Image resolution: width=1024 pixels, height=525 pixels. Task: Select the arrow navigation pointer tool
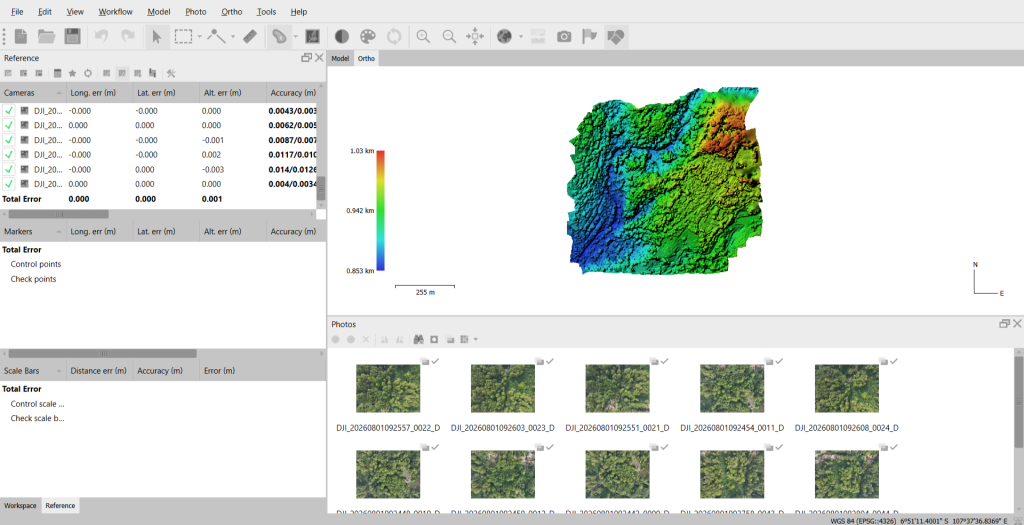click(157, 37)
